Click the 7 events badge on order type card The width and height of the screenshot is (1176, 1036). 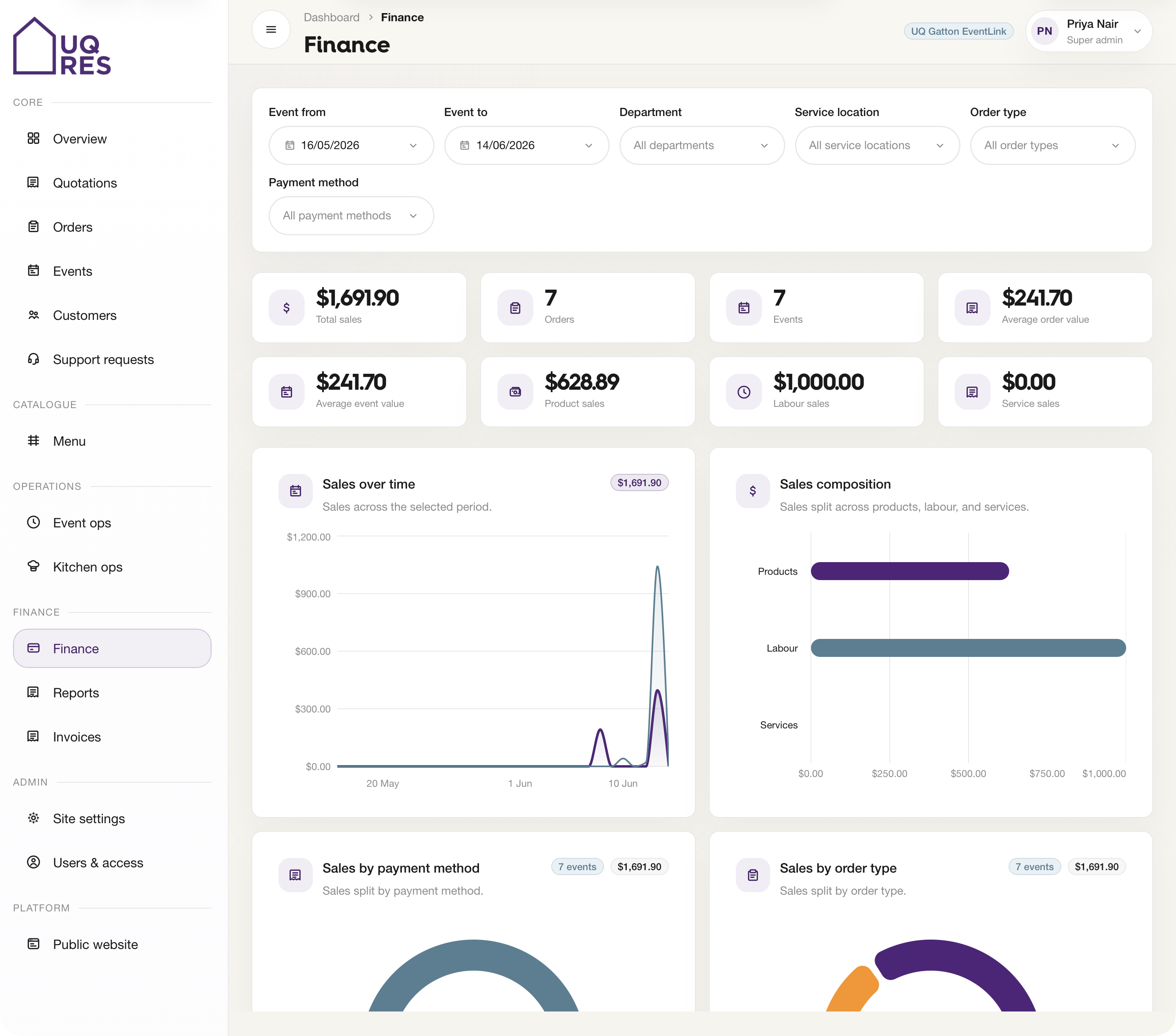pos(1034,867)
